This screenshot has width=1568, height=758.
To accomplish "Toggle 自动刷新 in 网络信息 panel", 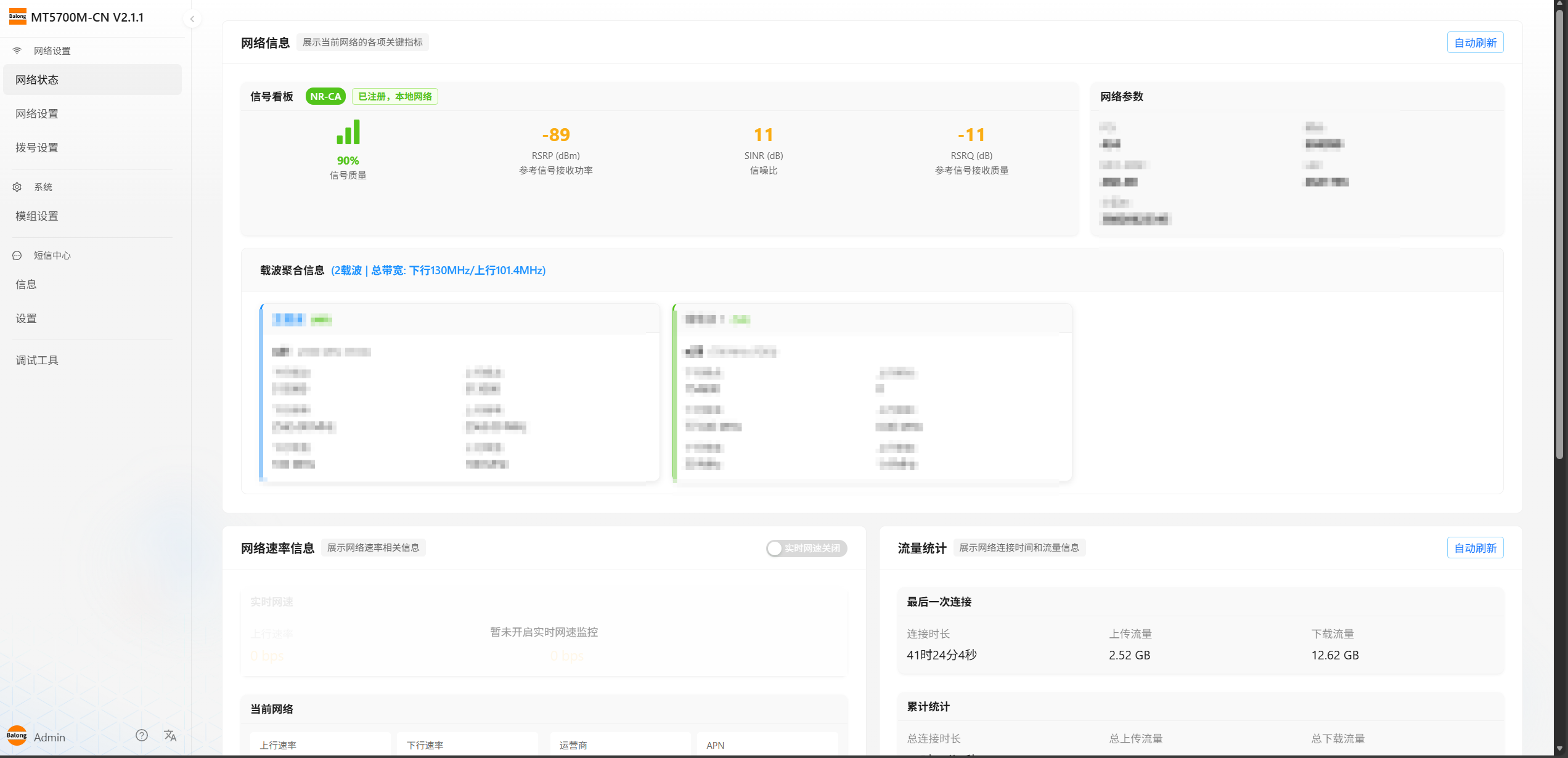I will coord(1475,43).
